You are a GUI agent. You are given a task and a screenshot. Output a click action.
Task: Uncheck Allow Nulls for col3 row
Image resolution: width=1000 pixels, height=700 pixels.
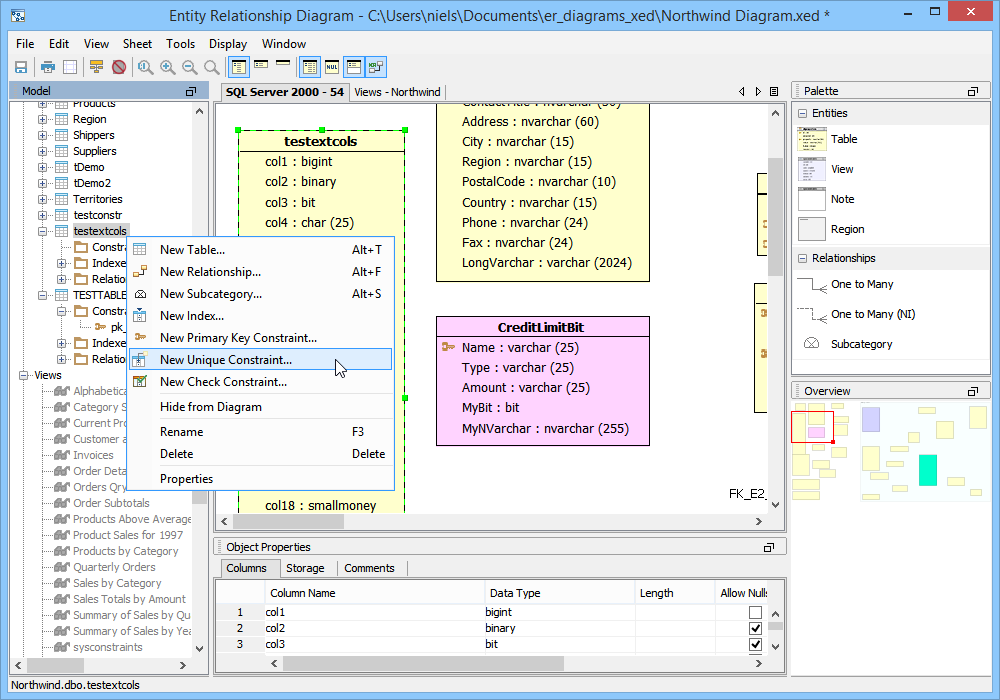[755, 644]
